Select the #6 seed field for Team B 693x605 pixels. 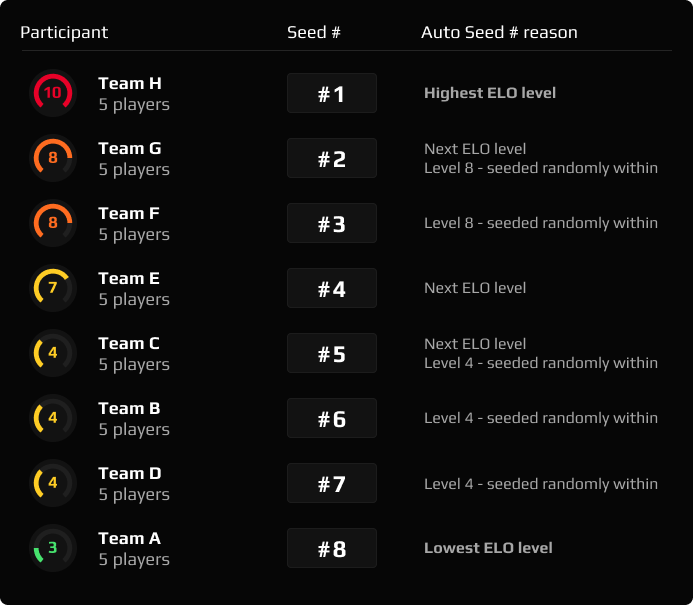coord(332,418)
